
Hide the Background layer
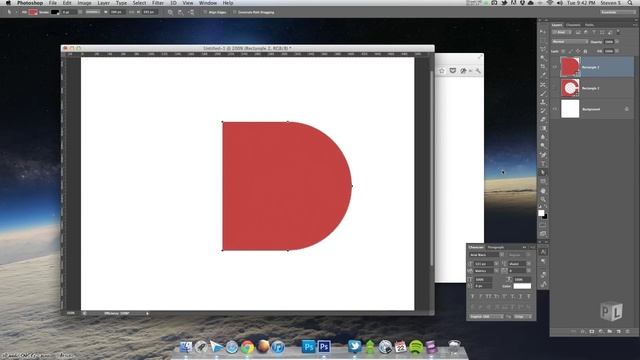[x=555, y=109]
